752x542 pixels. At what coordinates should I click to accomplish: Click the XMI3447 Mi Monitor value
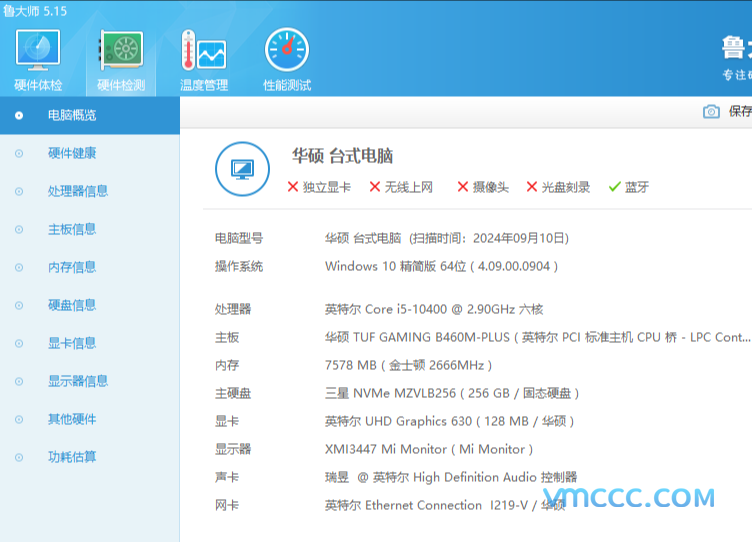(429, 449)
